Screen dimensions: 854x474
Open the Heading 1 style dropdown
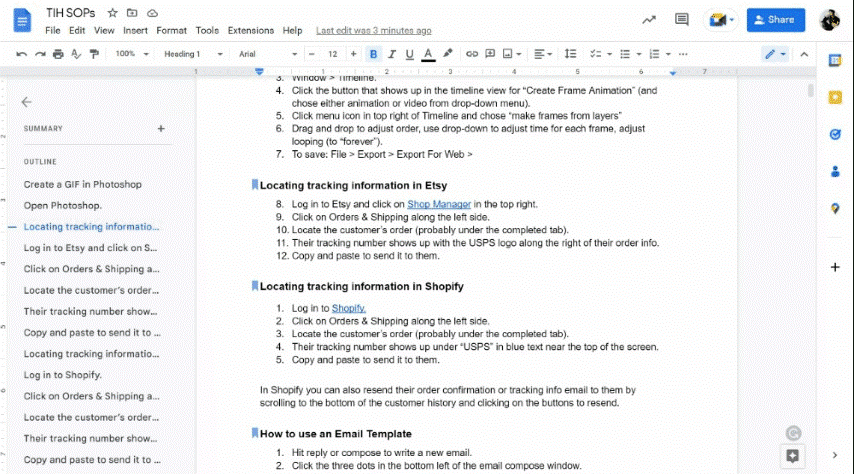(189, 54)
